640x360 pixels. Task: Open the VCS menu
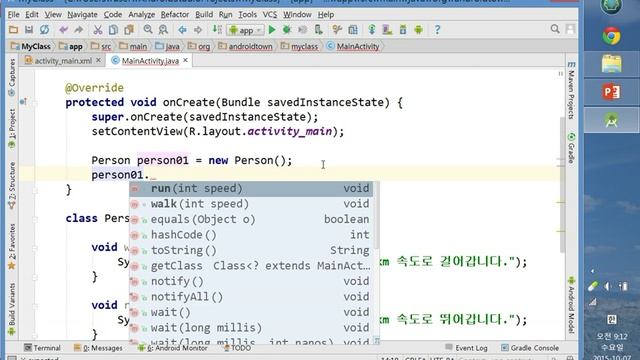coord(269,15)
